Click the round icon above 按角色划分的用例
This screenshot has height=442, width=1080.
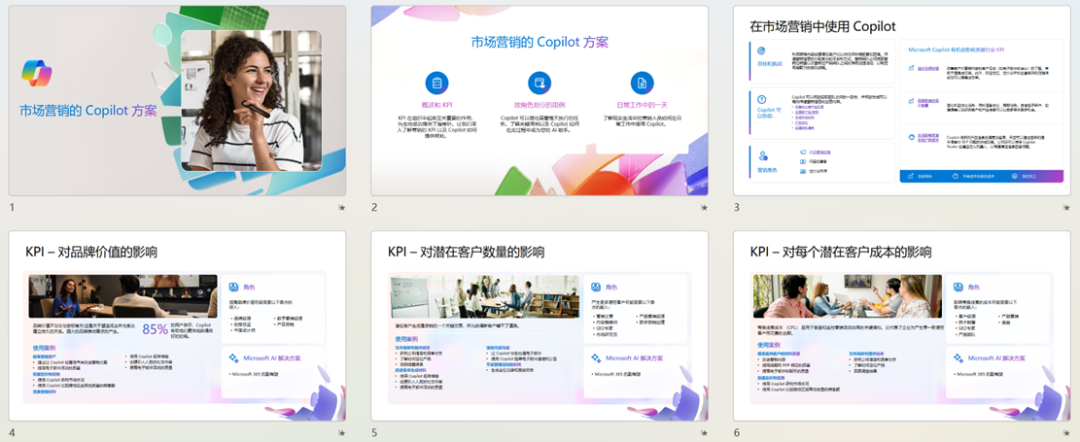click(539, 83)
